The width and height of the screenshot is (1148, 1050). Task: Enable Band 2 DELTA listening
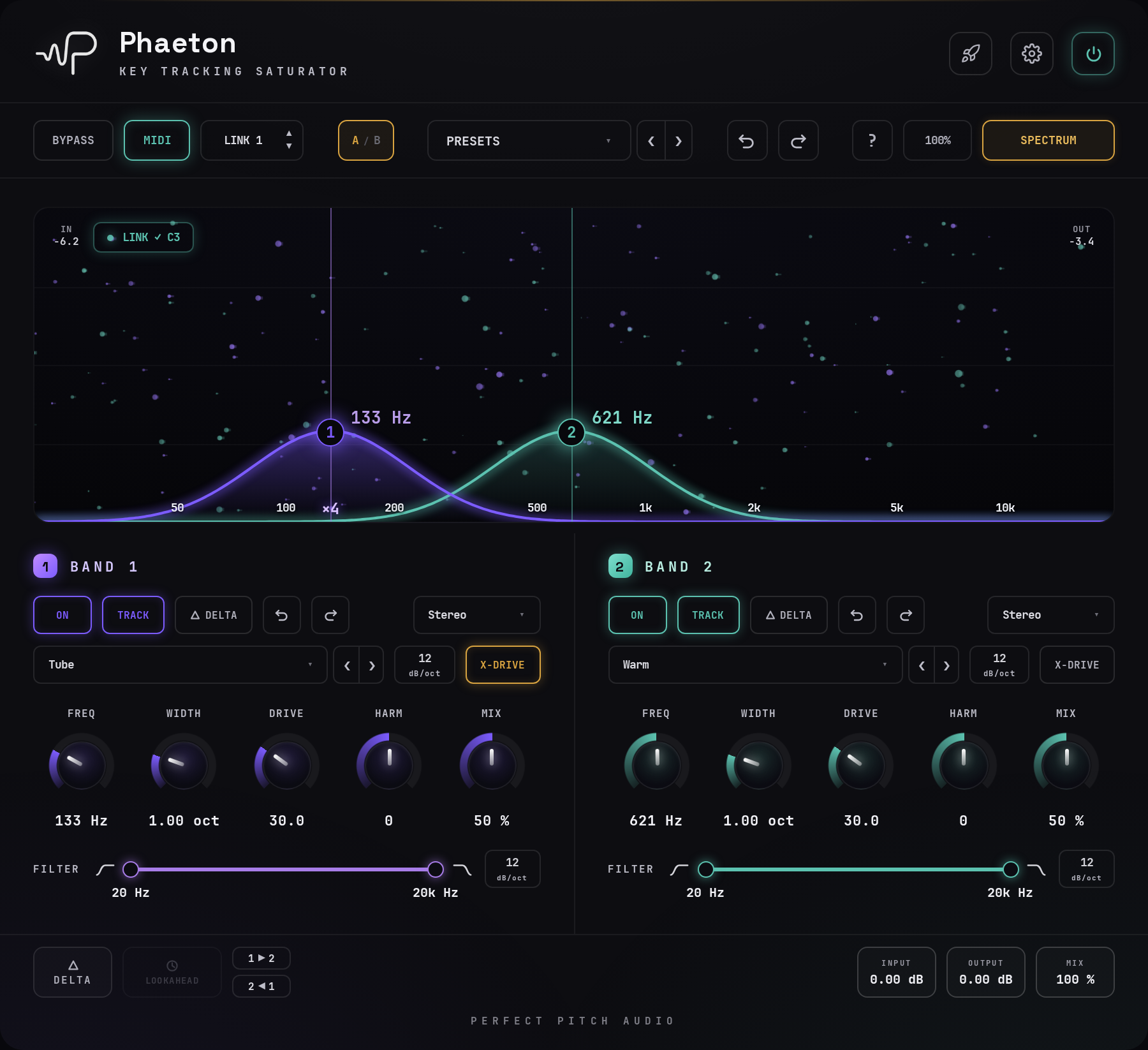pyautogui.click(x=789, y=615)
